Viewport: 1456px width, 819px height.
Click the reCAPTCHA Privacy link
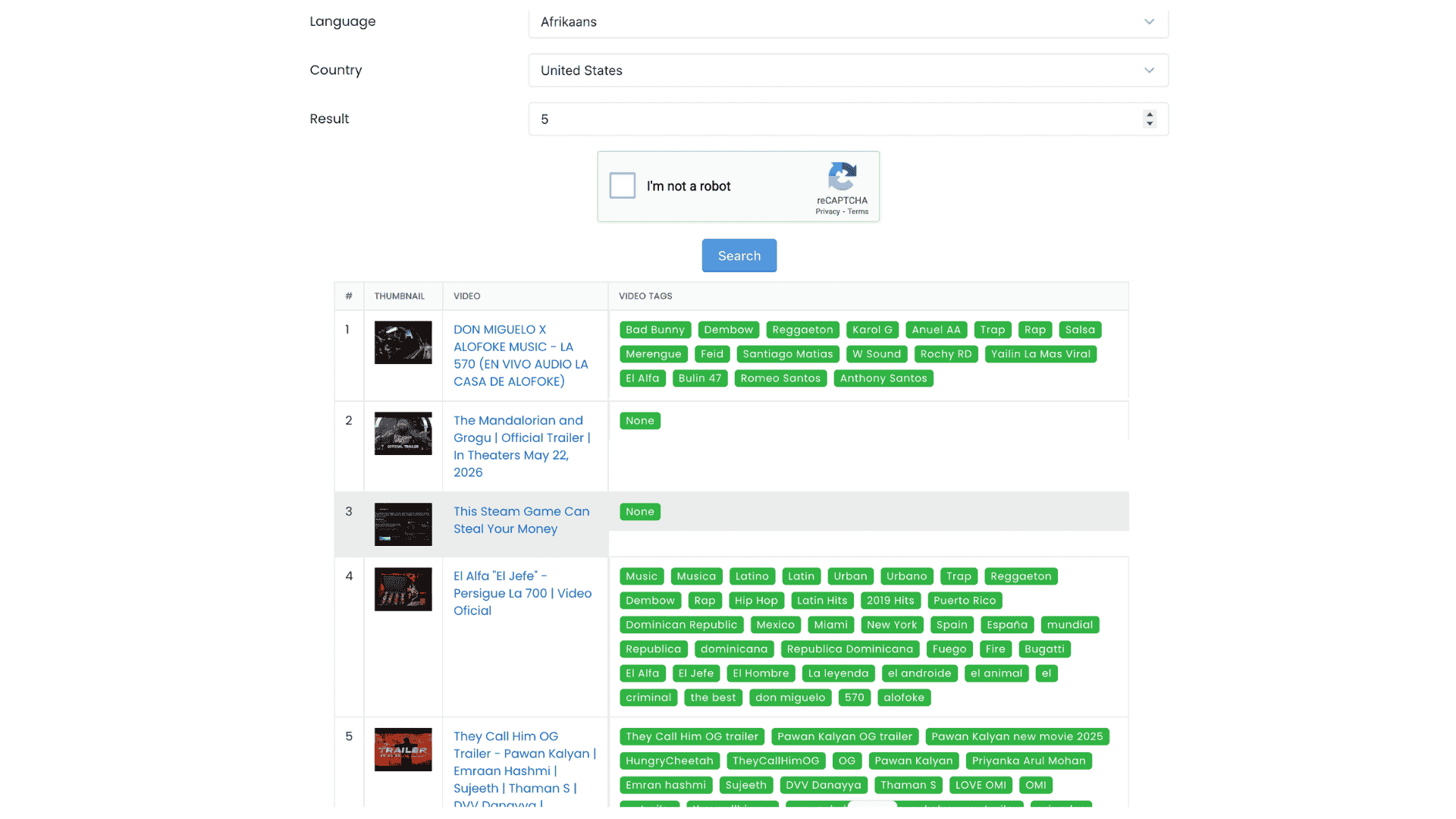click(828, 212)
